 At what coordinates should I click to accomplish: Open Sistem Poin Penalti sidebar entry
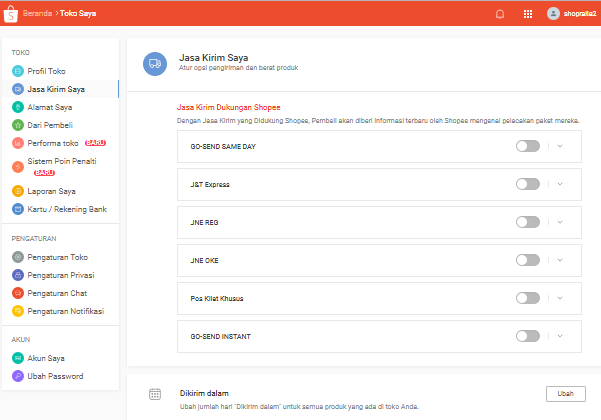(x=62, y=161)
